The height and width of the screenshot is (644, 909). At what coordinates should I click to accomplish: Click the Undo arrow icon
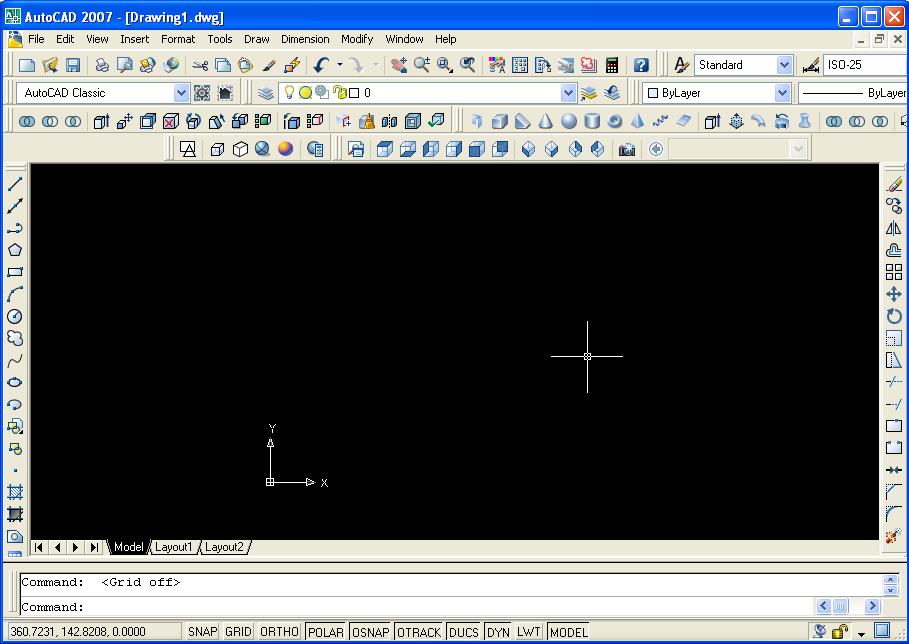point(321,65)
